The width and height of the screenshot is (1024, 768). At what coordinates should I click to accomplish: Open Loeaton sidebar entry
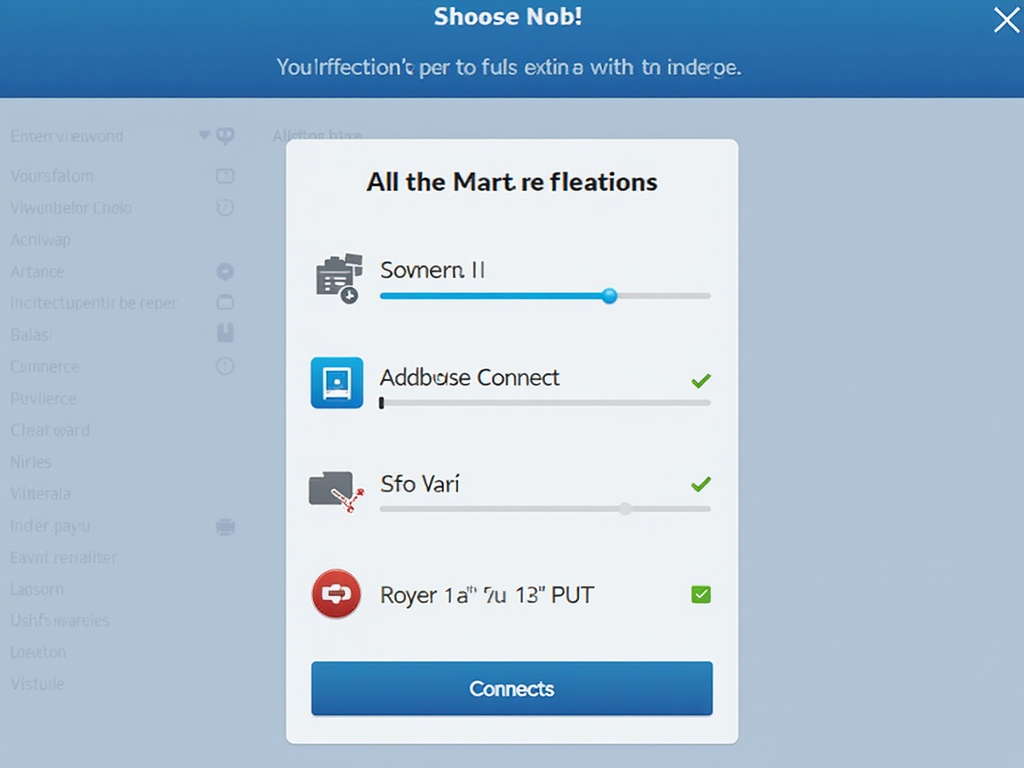pos(38,652)
